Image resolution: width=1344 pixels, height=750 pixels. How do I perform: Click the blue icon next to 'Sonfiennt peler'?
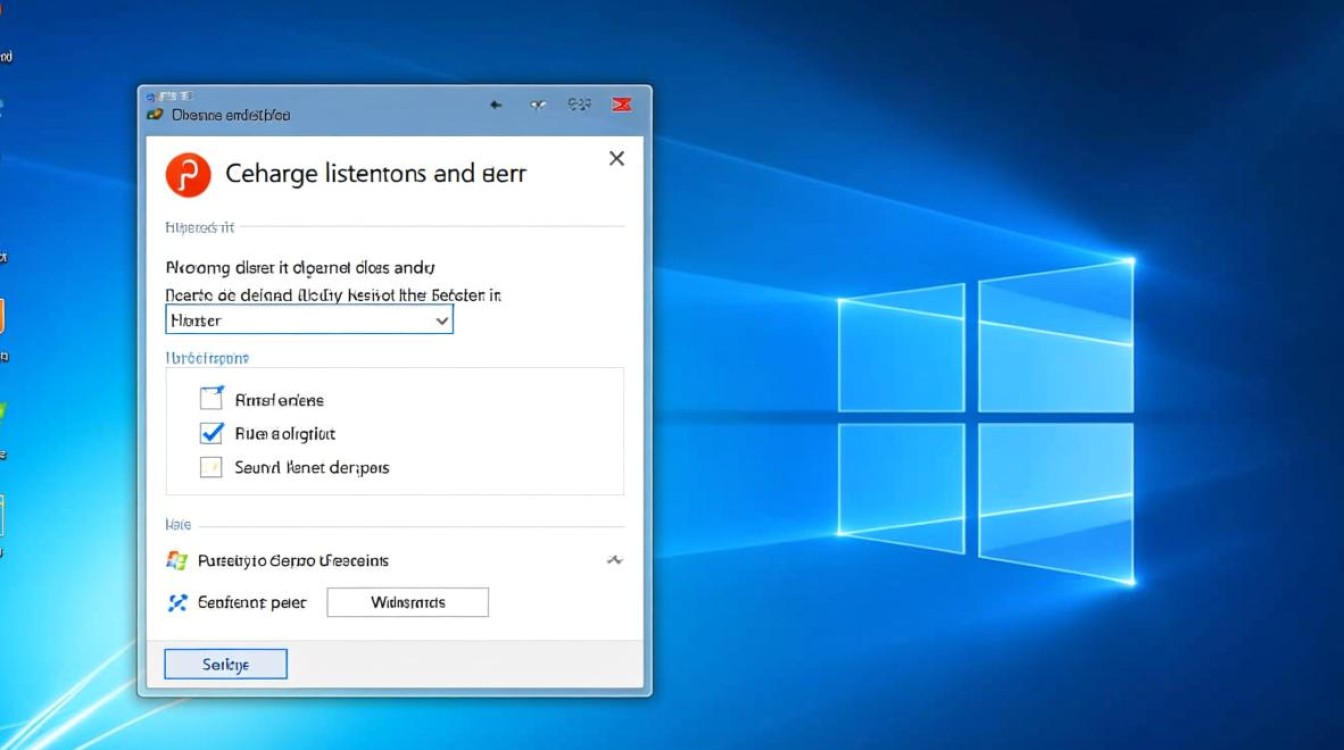point(177,602)
